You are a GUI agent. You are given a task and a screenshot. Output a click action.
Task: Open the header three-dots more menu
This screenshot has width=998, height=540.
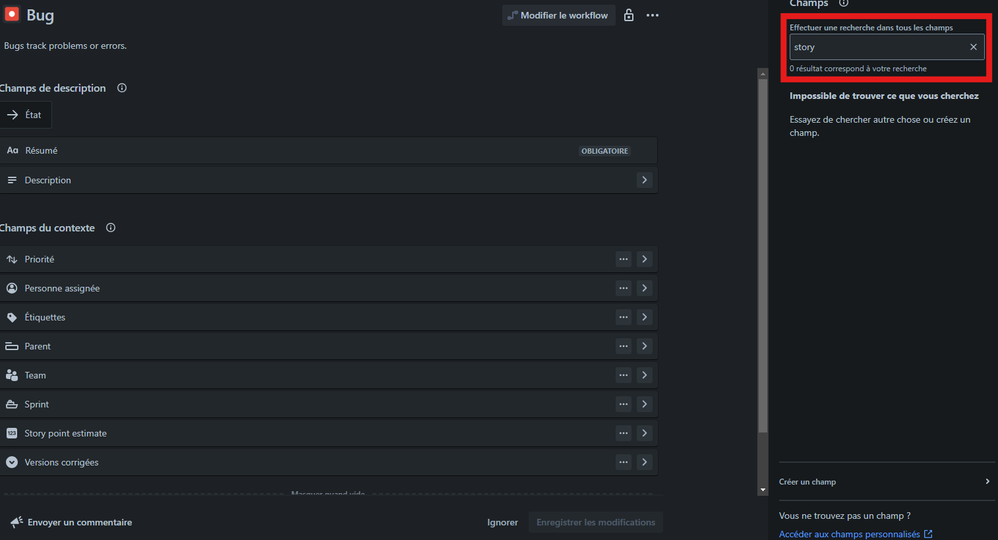pyautogui.click(x=652, y=15)
